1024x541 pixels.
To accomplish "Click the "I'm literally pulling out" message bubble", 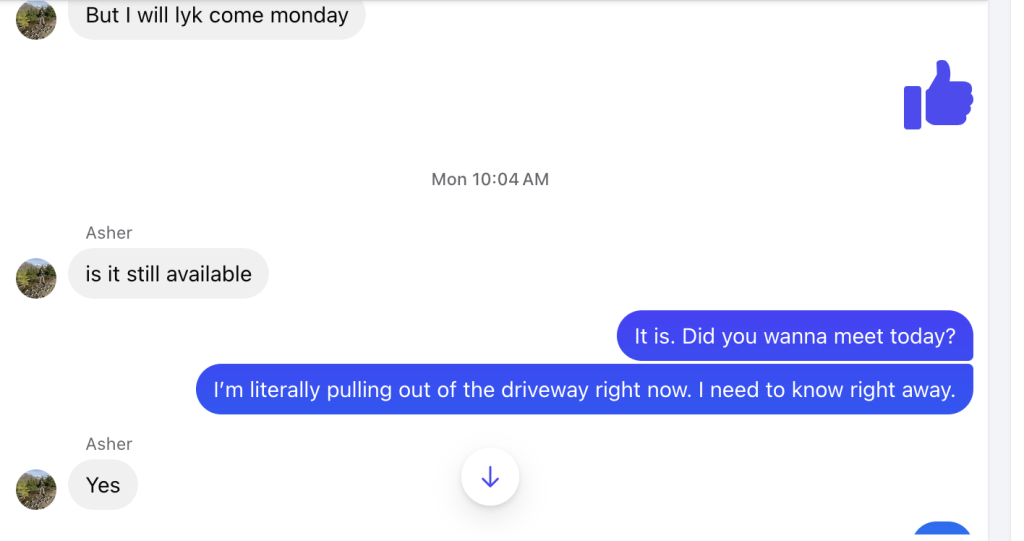I will pos(584,389).
